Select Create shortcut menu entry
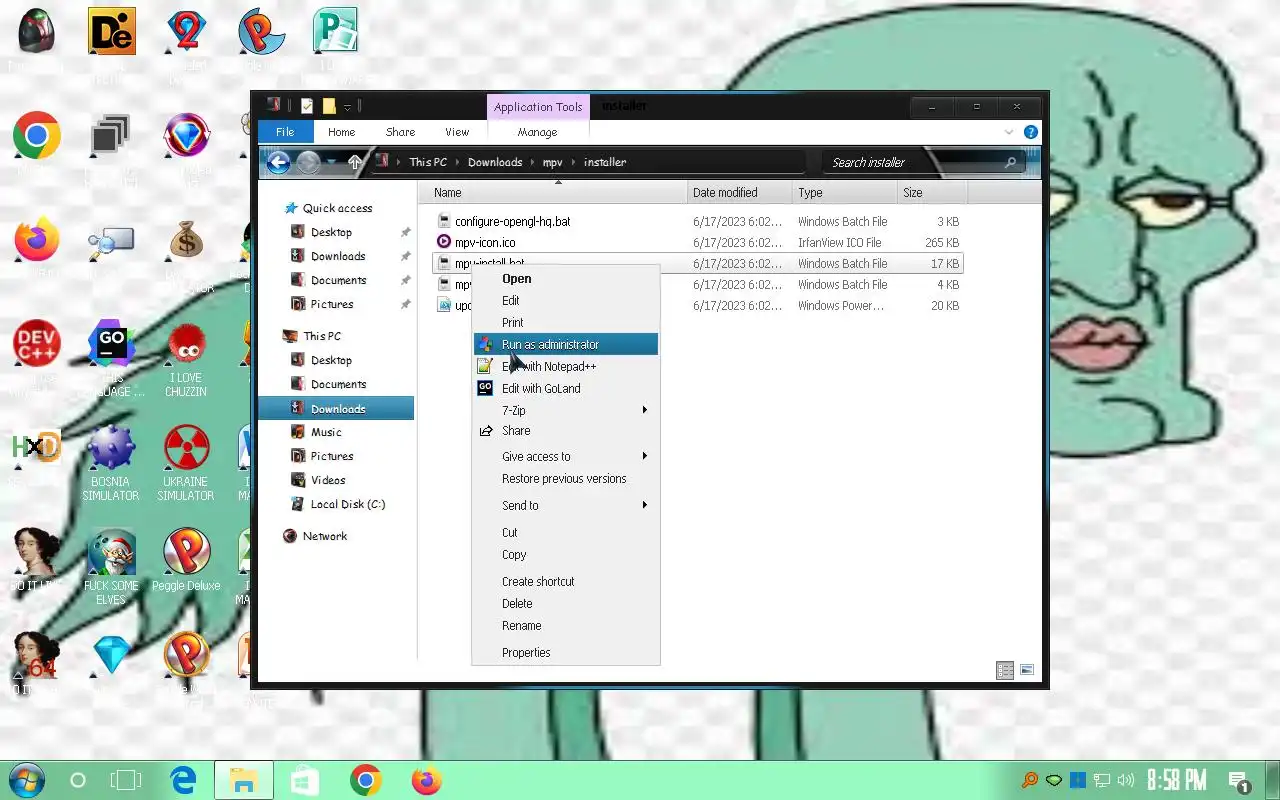Viewport: 1280px width, 800px height. click(x=565, y=581)
